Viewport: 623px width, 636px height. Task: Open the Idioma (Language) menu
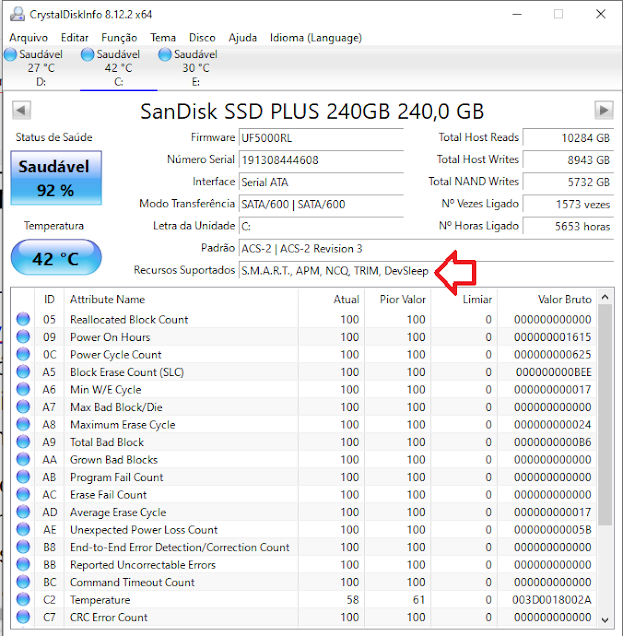pos(316,38)
